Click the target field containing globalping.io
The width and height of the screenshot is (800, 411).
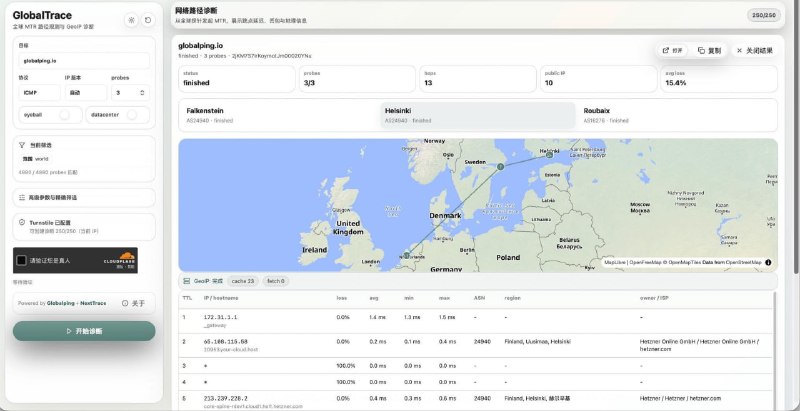tap(84, 61)
